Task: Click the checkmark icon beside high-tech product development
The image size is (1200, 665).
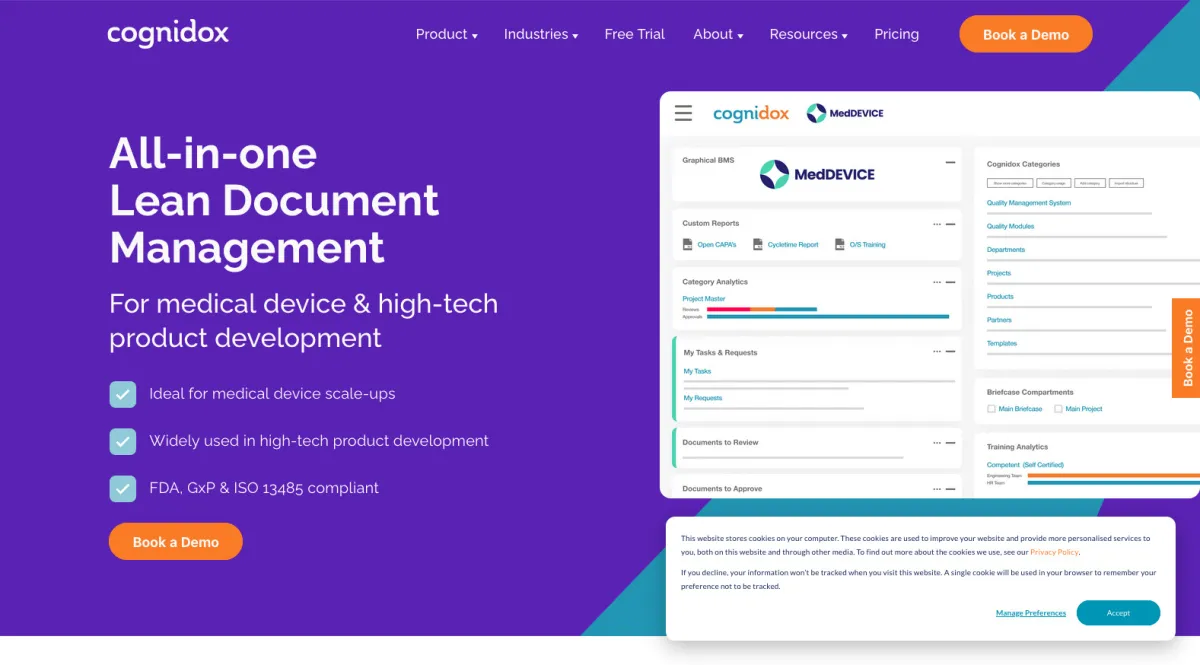Action: [x=122, y=441]
